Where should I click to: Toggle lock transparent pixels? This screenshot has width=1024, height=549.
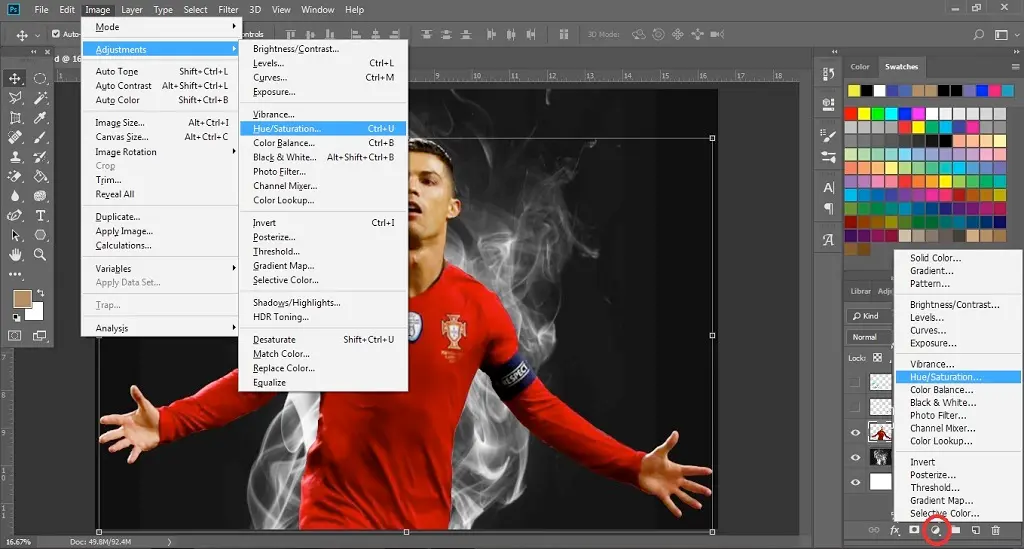click(x=877, y=358)
